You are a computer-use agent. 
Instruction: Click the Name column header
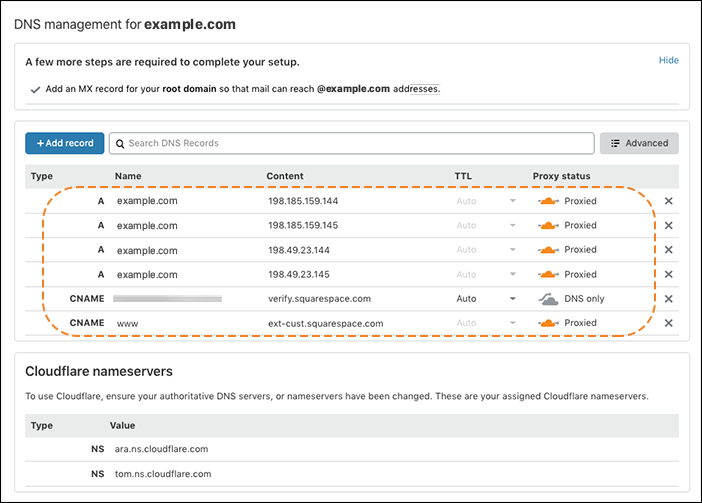click(x=128, y=176)
